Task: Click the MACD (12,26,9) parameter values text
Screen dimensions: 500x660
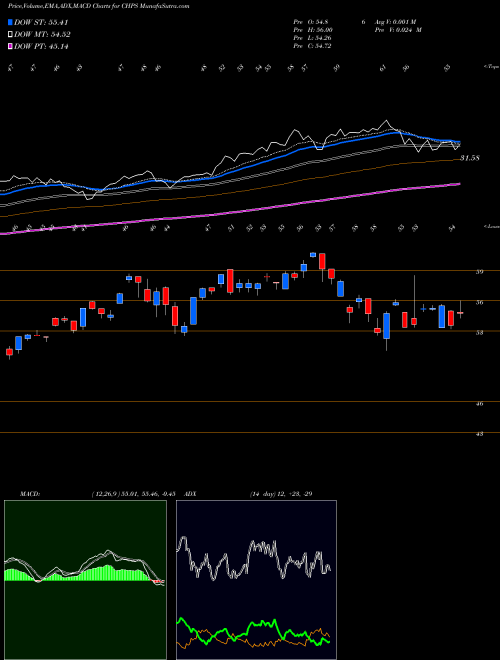Action: [133, 494]
